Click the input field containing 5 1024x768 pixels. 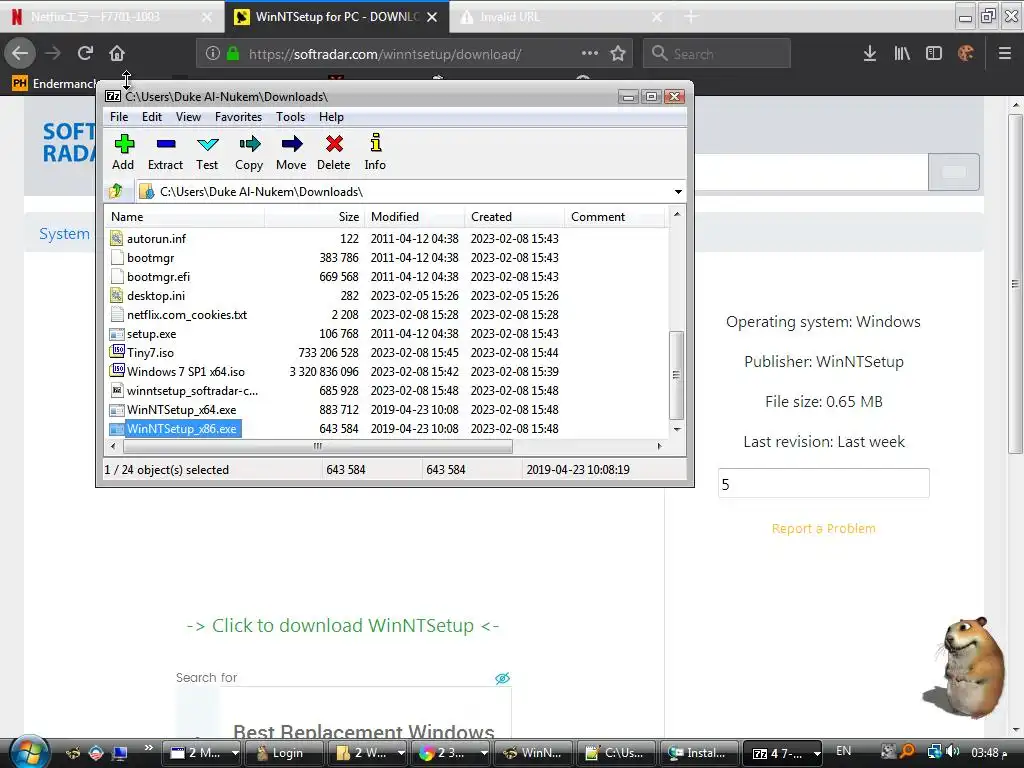pyautogui.click(x=824, y=483)
